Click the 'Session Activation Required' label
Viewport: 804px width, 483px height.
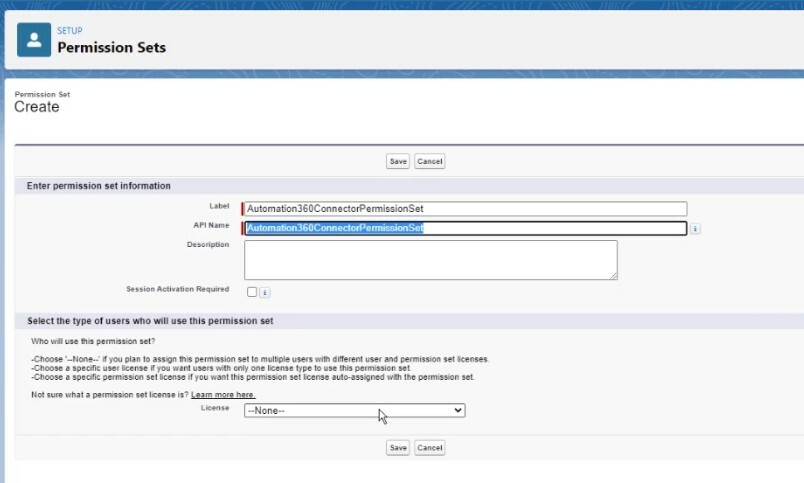point(177,289)
